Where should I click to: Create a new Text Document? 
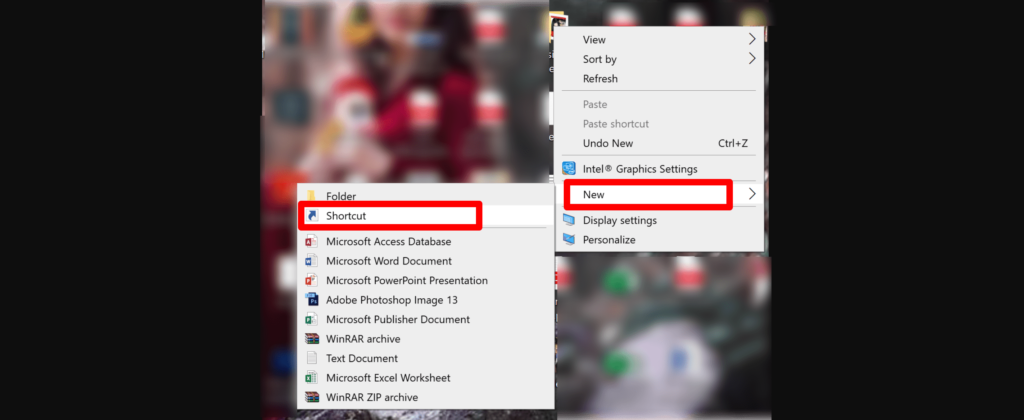425,359
